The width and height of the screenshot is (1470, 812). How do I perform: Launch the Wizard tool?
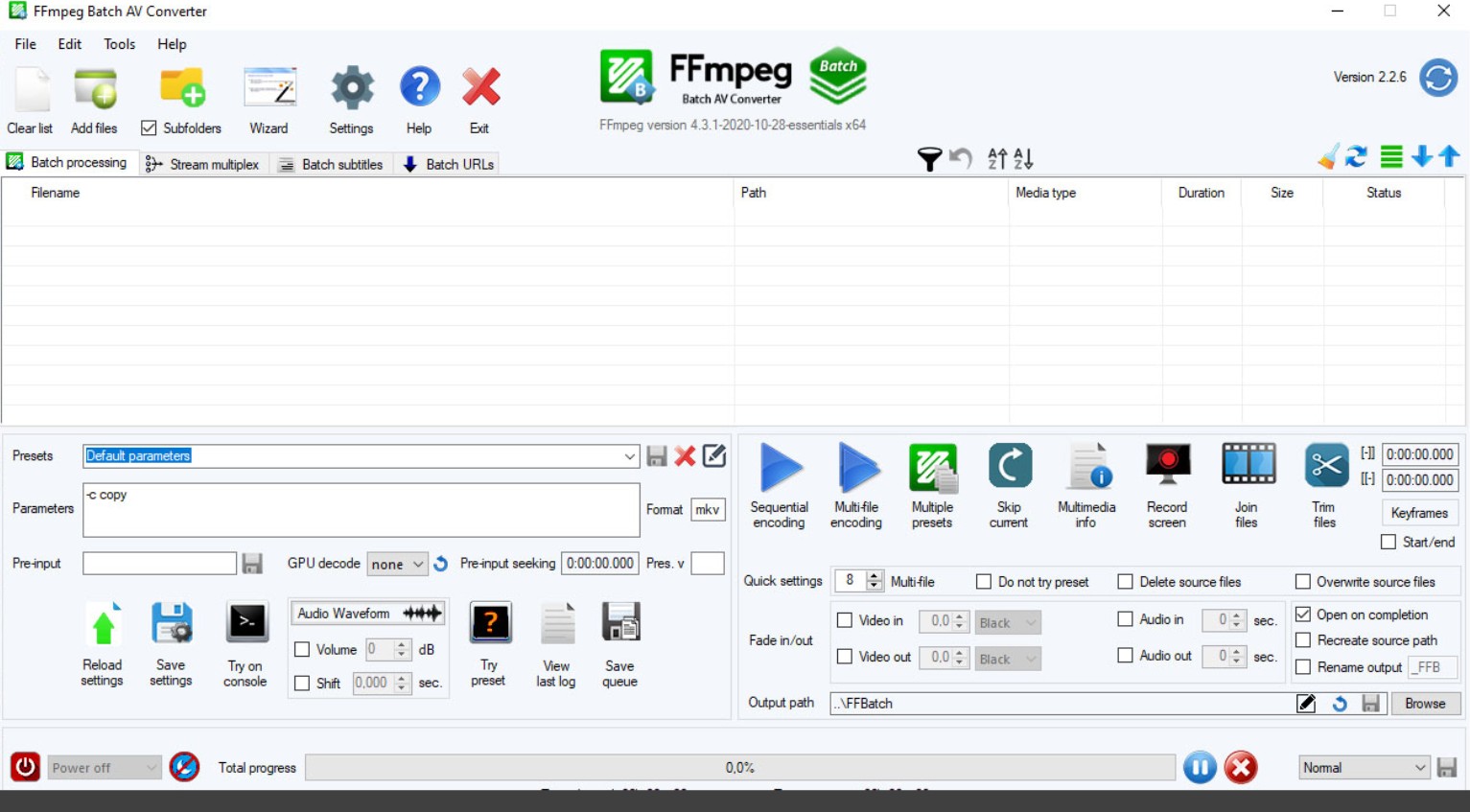click(269, 88)
